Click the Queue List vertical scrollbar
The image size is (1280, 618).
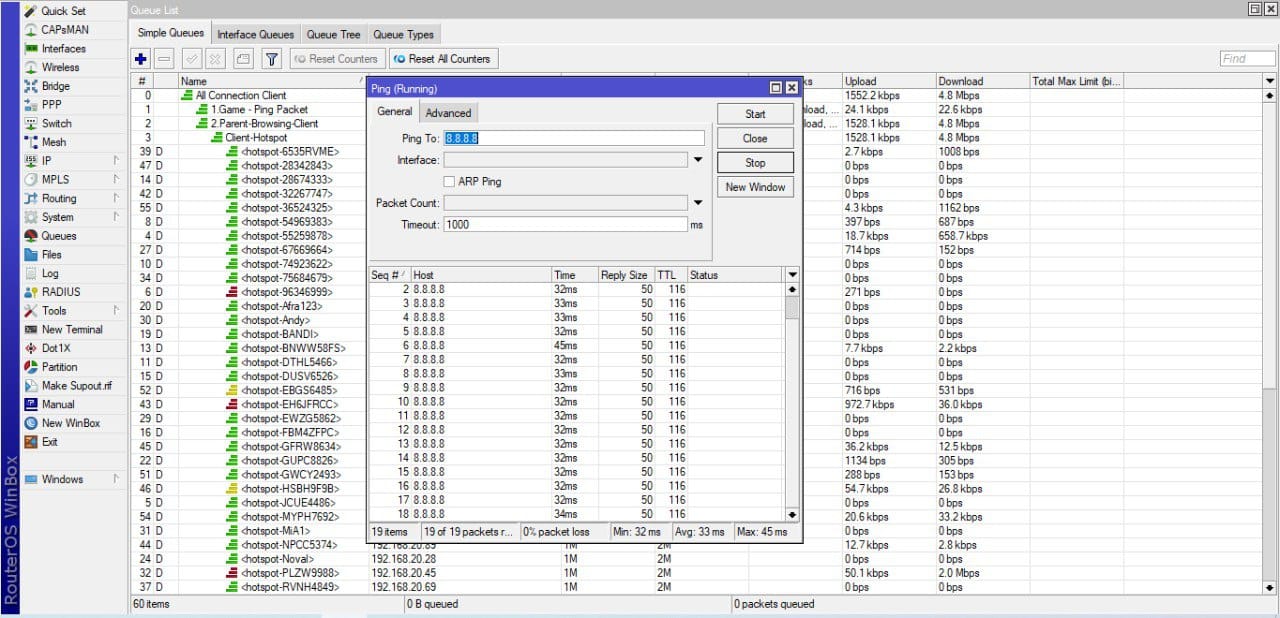1270,341
